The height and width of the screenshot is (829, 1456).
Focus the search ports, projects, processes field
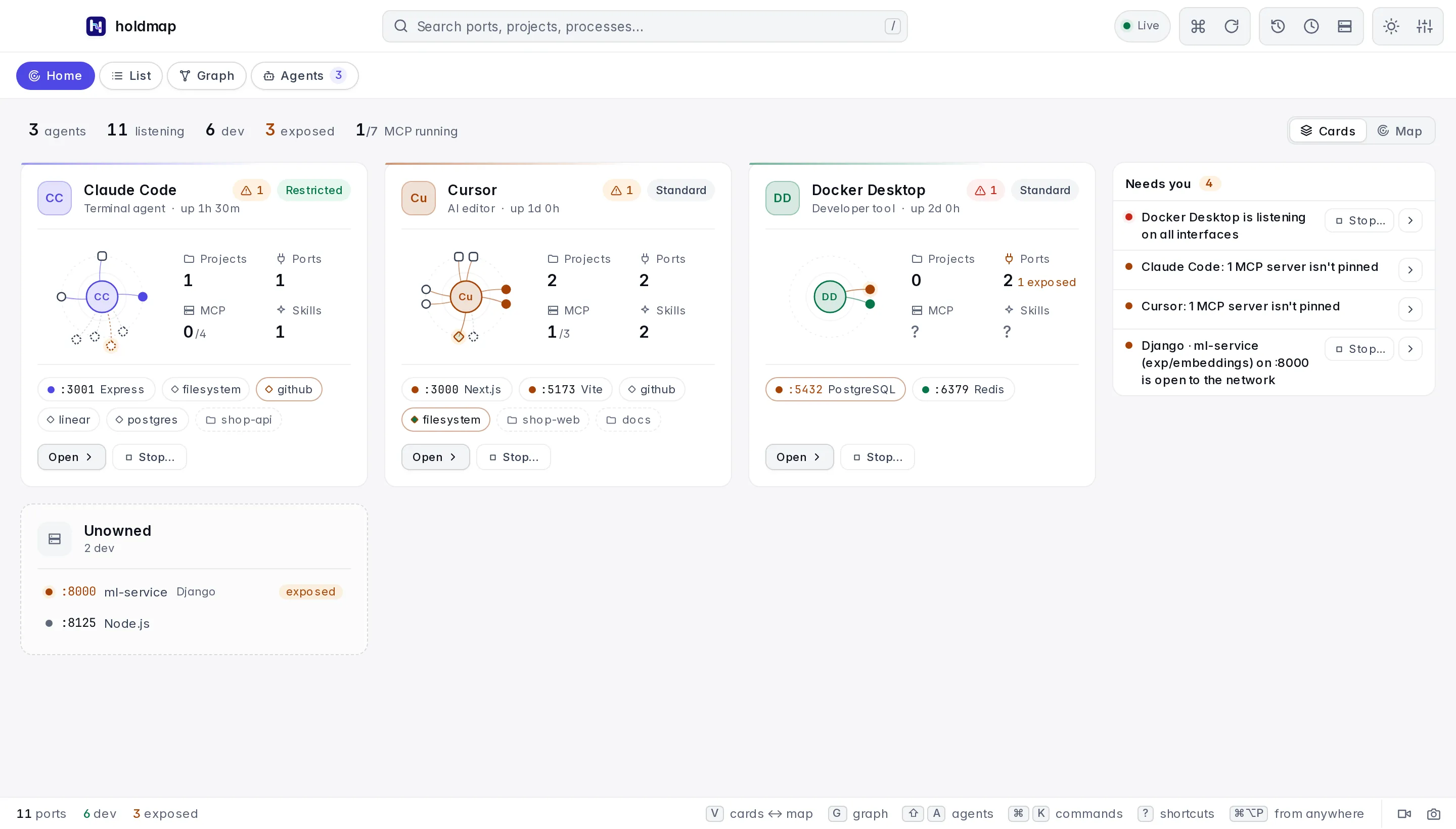pyautogui.click(x=645, y=26)
